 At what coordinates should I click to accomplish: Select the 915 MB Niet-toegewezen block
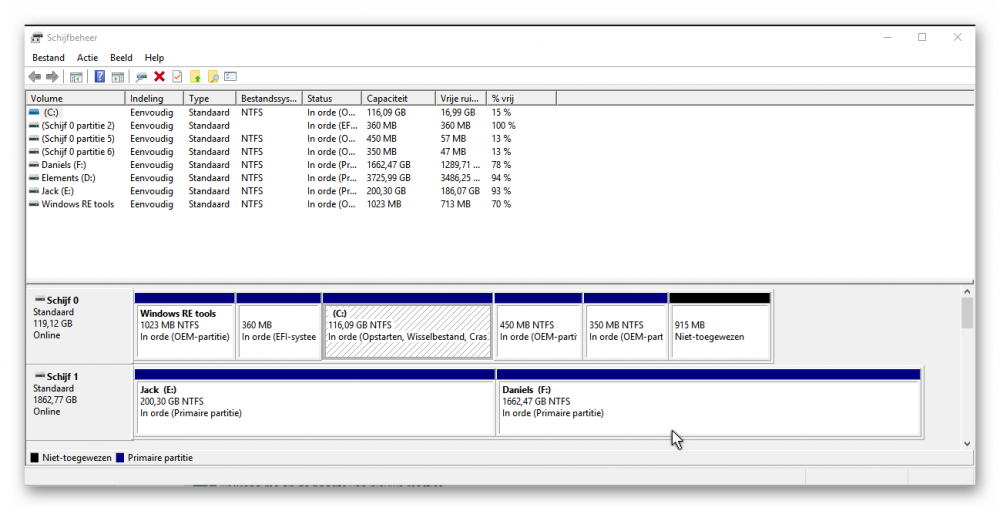click(719, 330)
